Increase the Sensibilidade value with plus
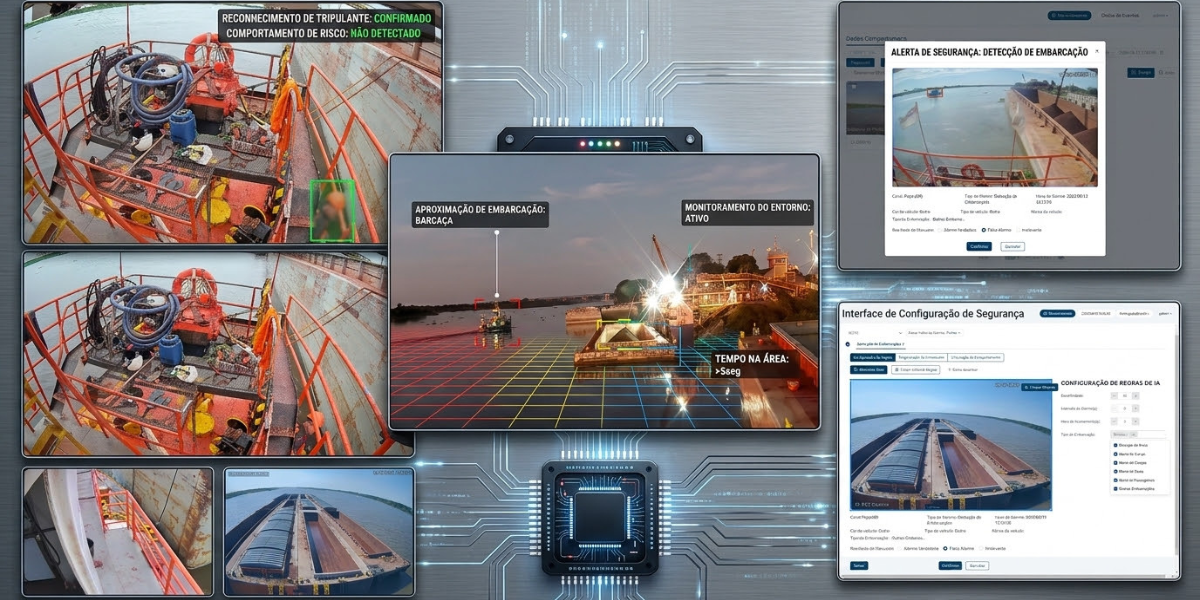The height and width of the screenshot is (600, 1200). point(1138,395)
